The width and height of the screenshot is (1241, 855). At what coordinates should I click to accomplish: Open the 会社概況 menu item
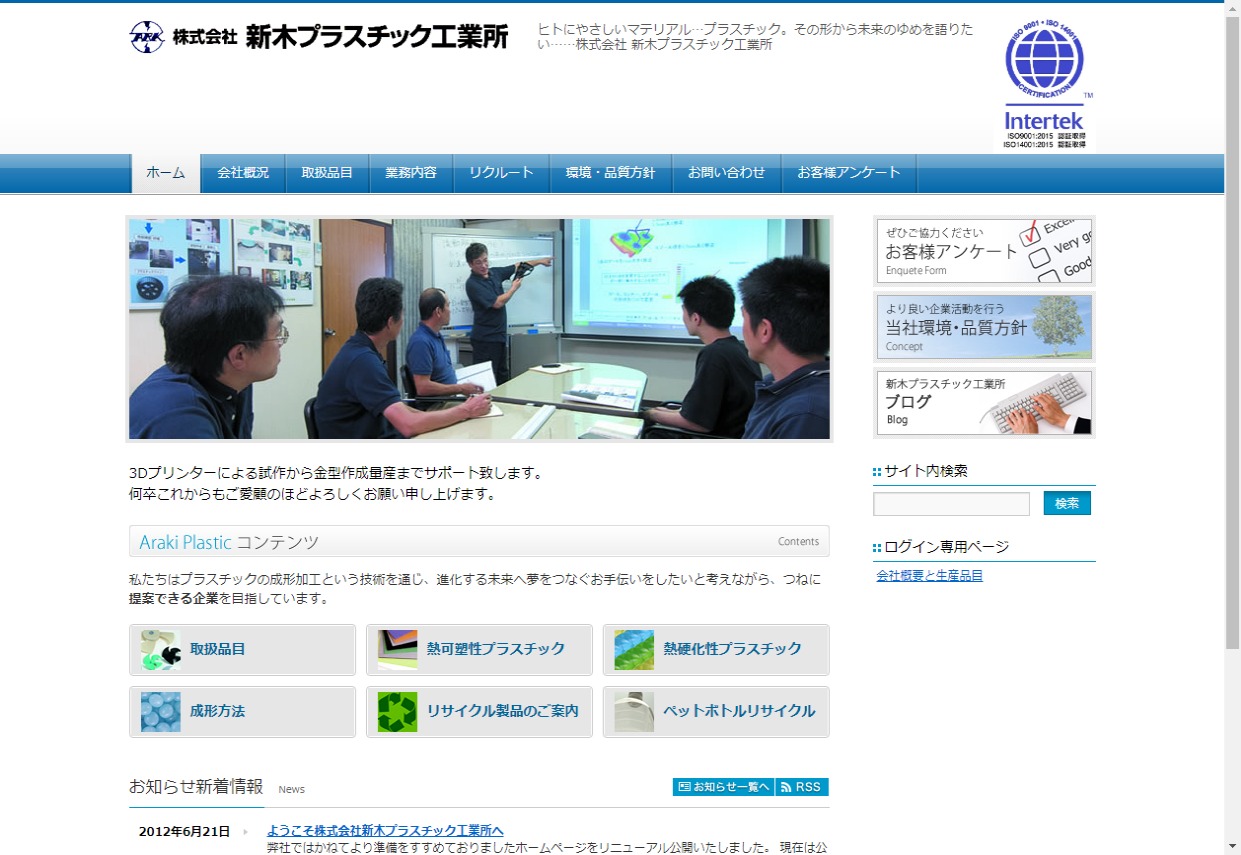243,173
